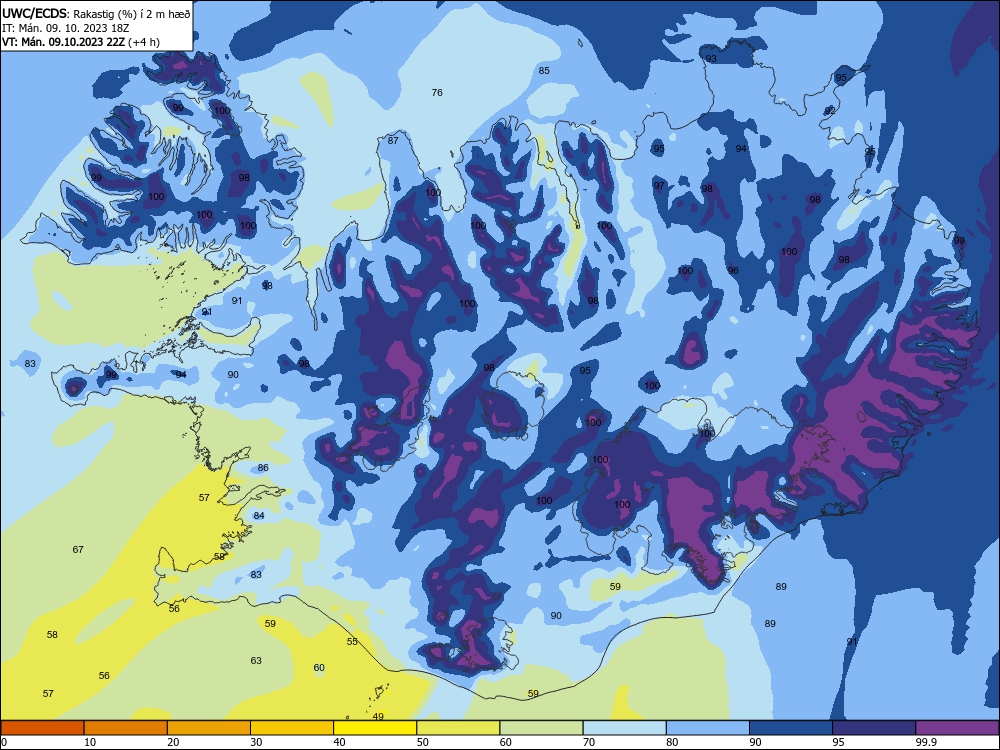Click the legend label 40
The width and height of the screenshot is (1000, 750).
(x=339, y=742)
